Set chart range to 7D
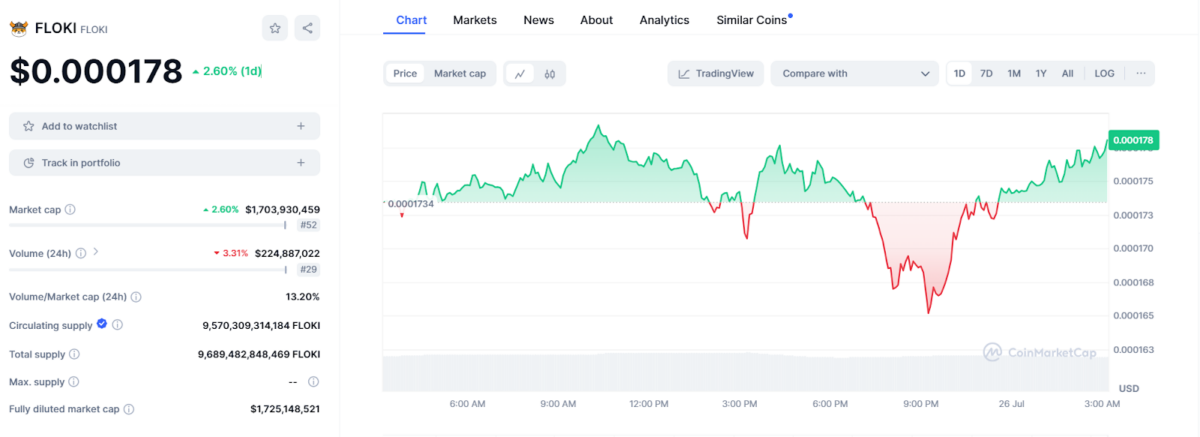Screen dimensions: 1200x437 click(x=986, y=73)
